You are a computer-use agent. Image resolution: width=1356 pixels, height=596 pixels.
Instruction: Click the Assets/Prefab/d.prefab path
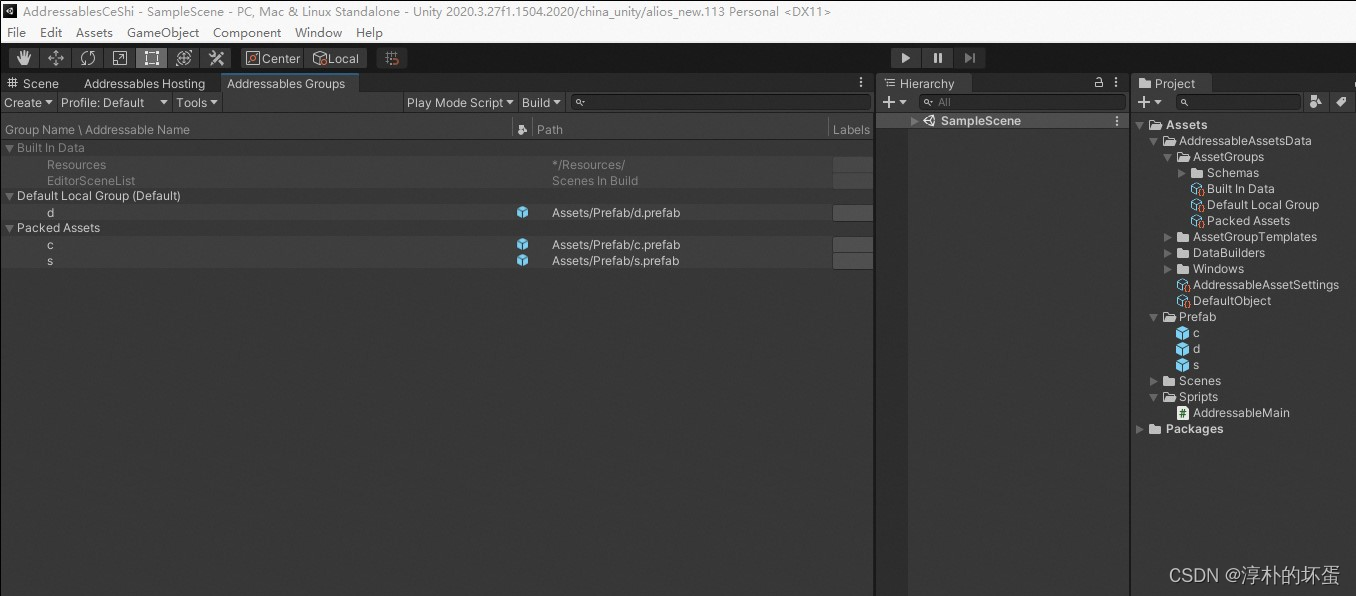tap(616, 212)
